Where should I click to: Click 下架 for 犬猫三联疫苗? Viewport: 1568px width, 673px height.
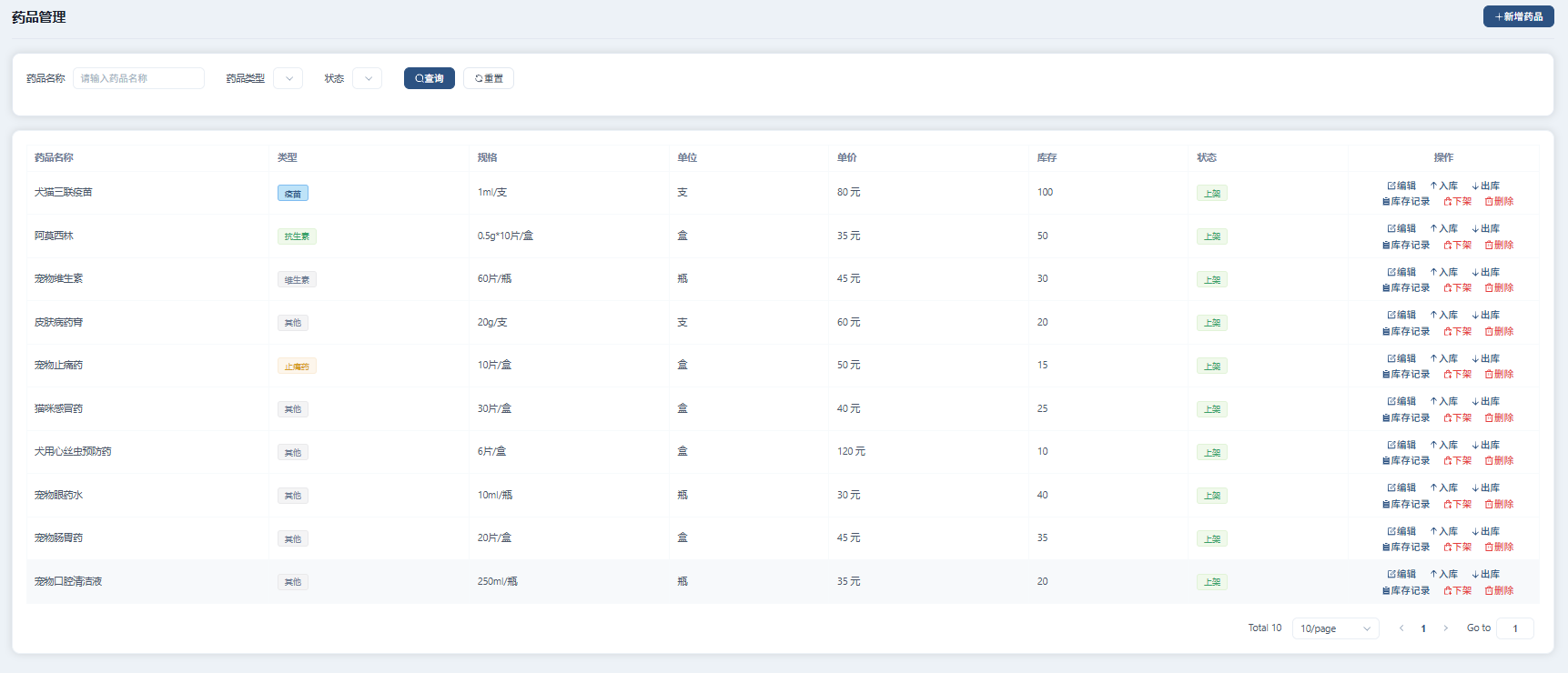1458,202
